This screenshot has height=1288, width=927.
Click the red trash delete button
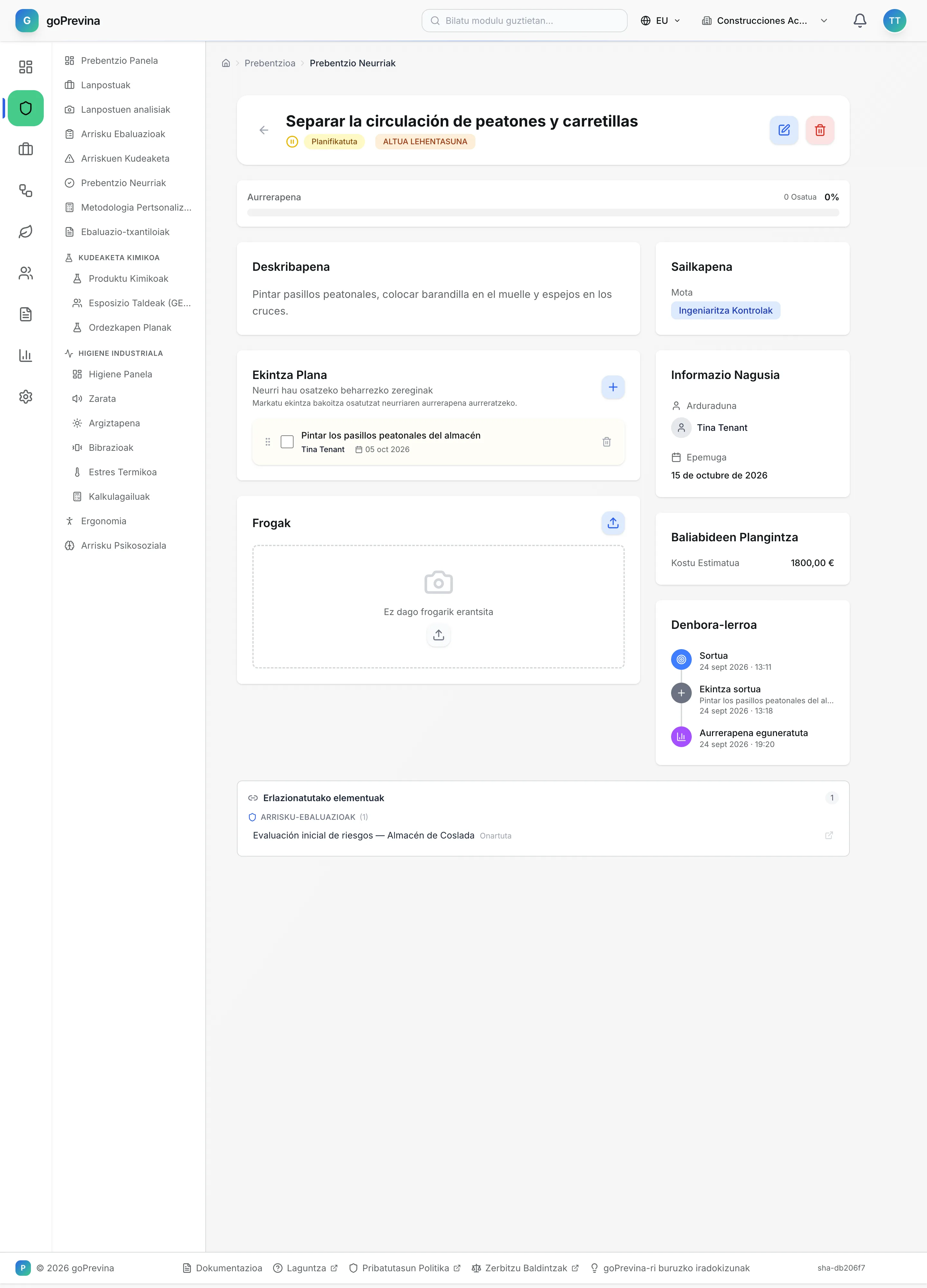click(820, 130)
